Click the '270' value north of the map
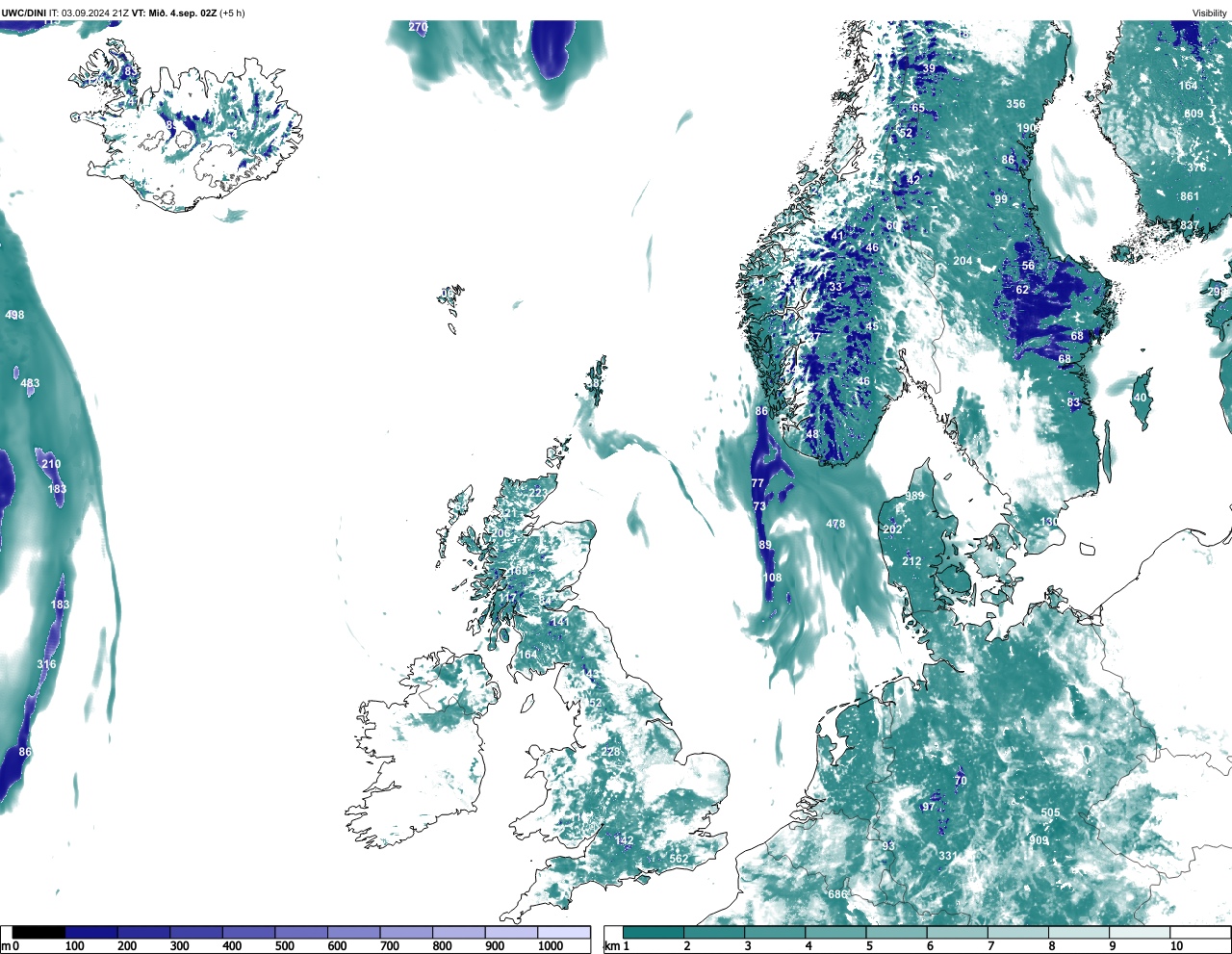Image resolution: width=1232 pixels, height=954 pixels. tap(418, 27)
